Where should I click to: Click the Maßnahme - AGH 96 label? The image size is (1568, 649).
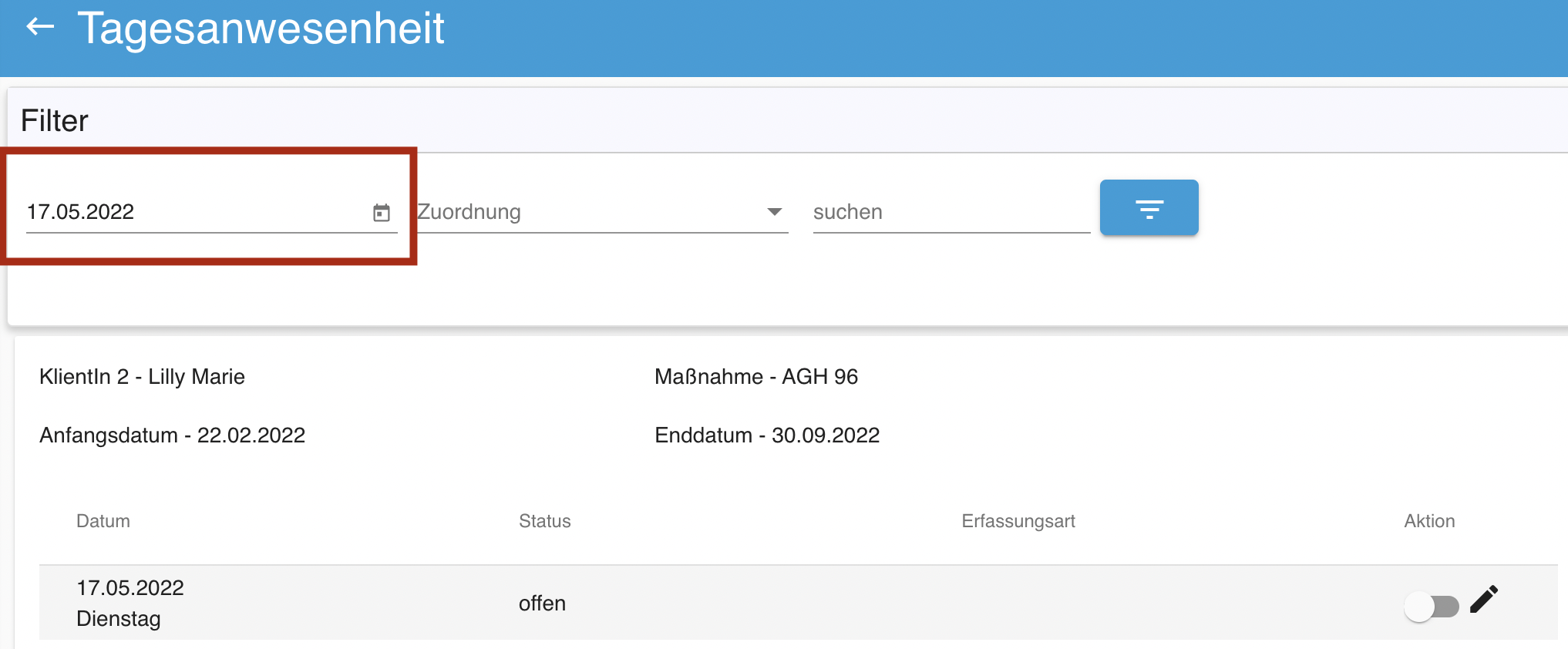click(755, 377)
